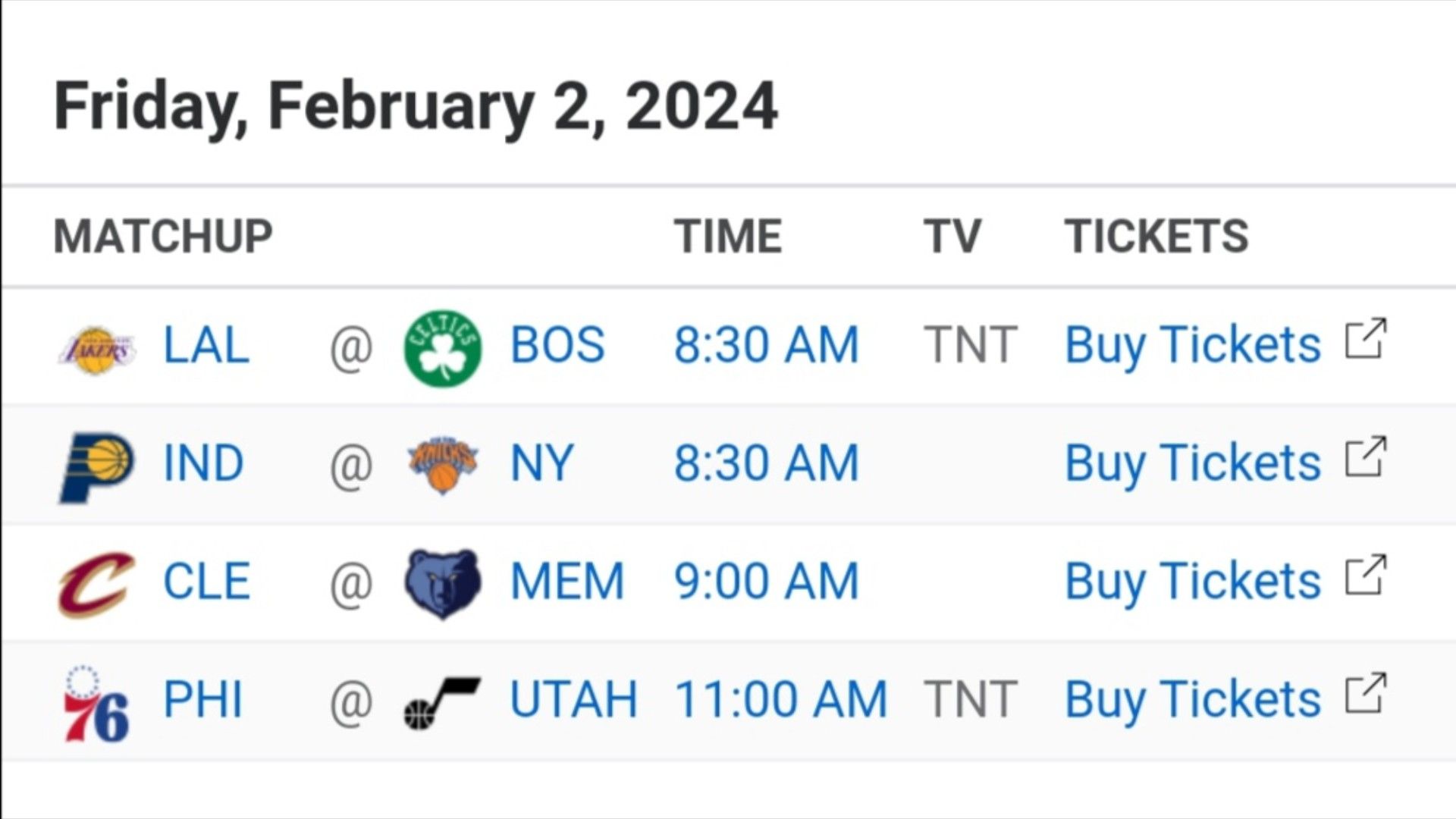Click the 76ers team logo
This screenshot has width=1456, height=819.
click(x=96, y=703)
